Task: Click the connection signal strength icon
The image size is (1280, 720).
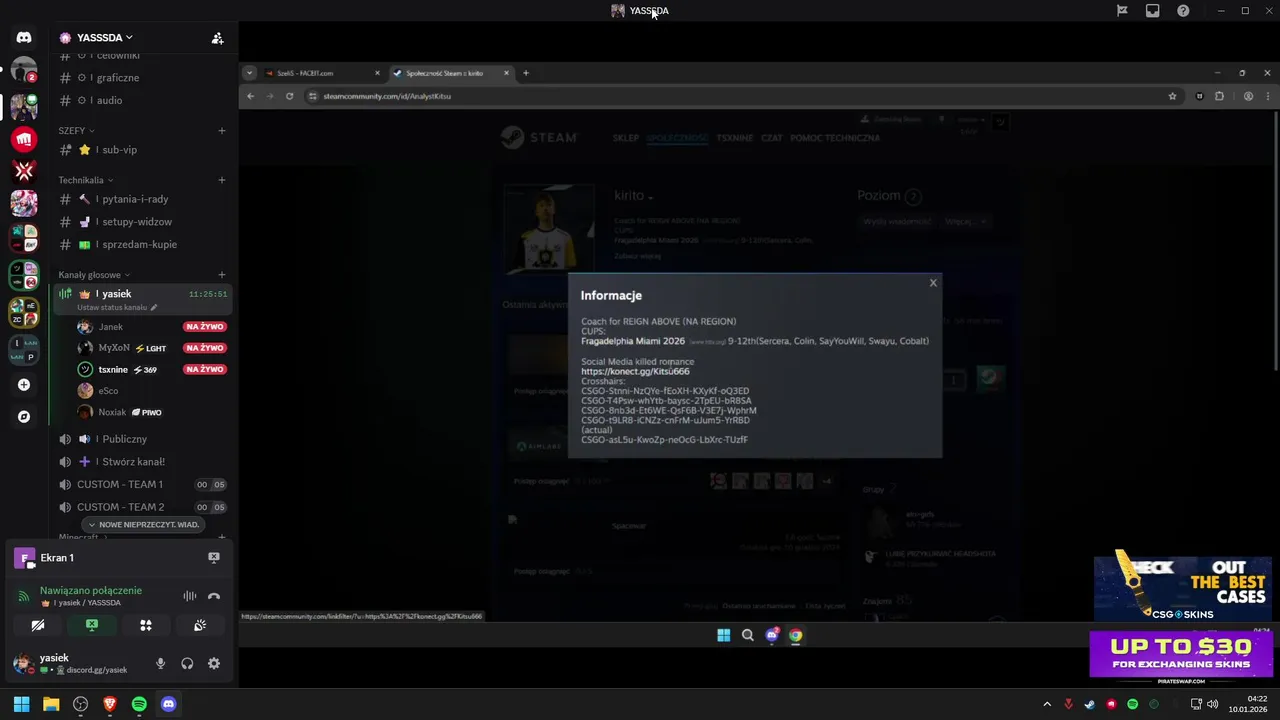Action: tap(24, 597)
